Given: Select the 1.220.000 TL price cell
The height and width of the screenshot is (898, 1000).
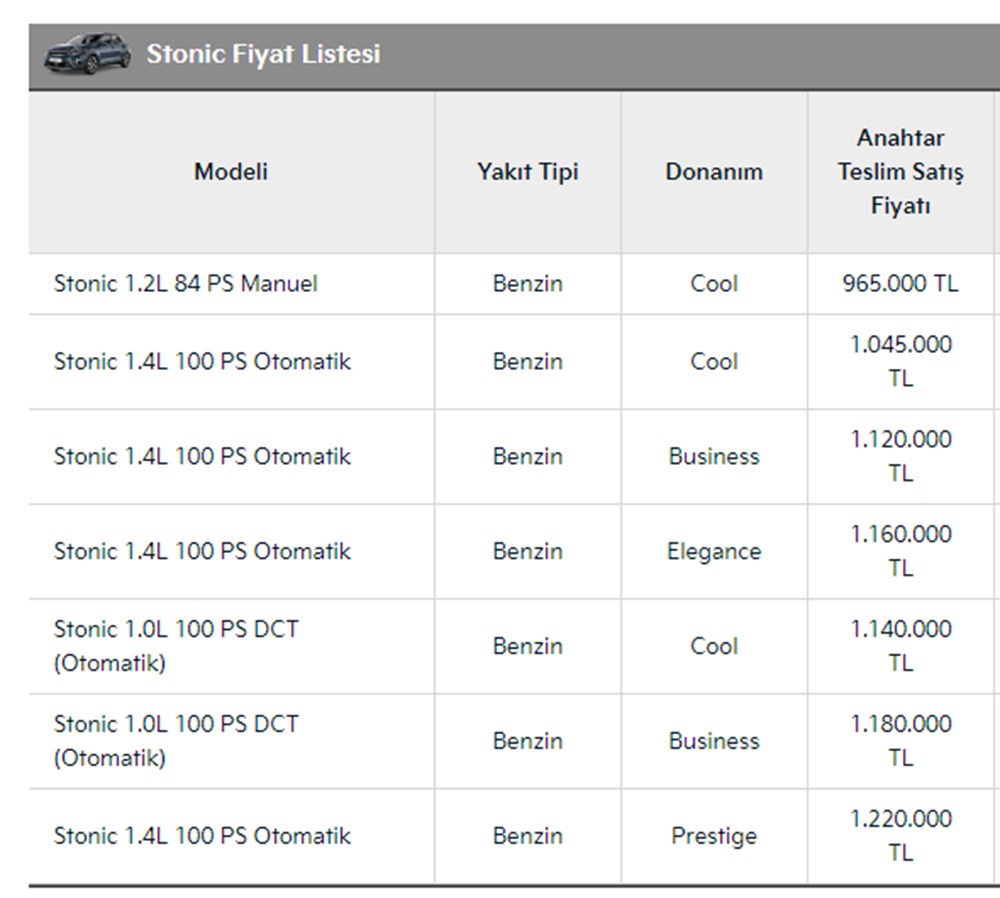Looking at the screenshot, I should pyautogui.click(x=900, y=836).
